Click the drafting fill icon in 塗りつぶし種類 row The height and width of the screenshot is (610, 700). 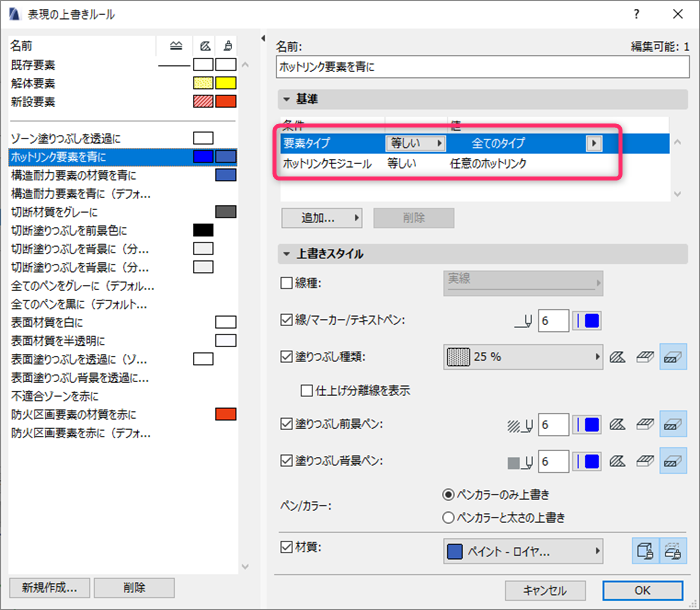[645, 357]
